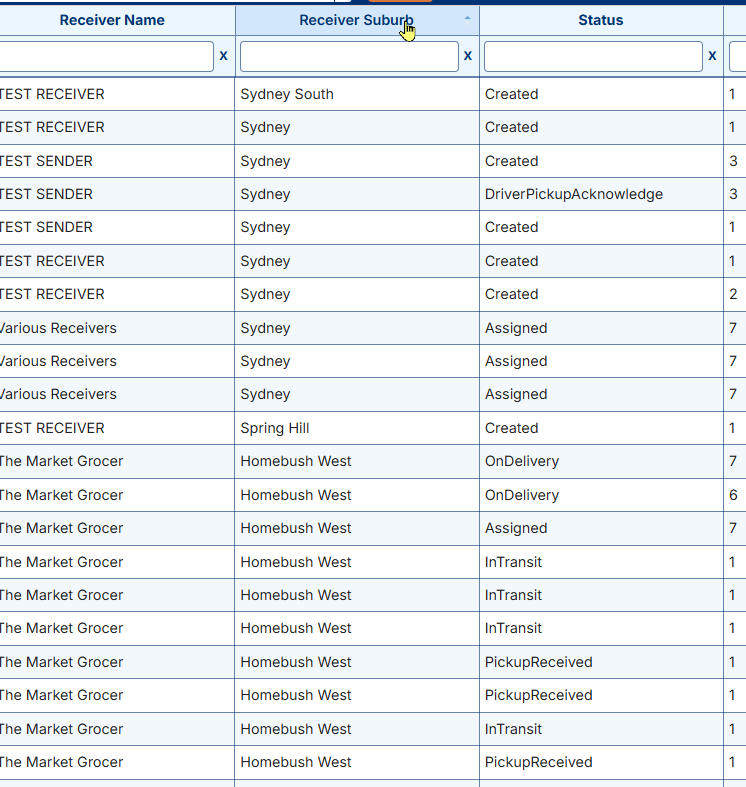
Task: Click Created status in the Spring Hill row
Action: pyautogui.click(x=511, y=428)
